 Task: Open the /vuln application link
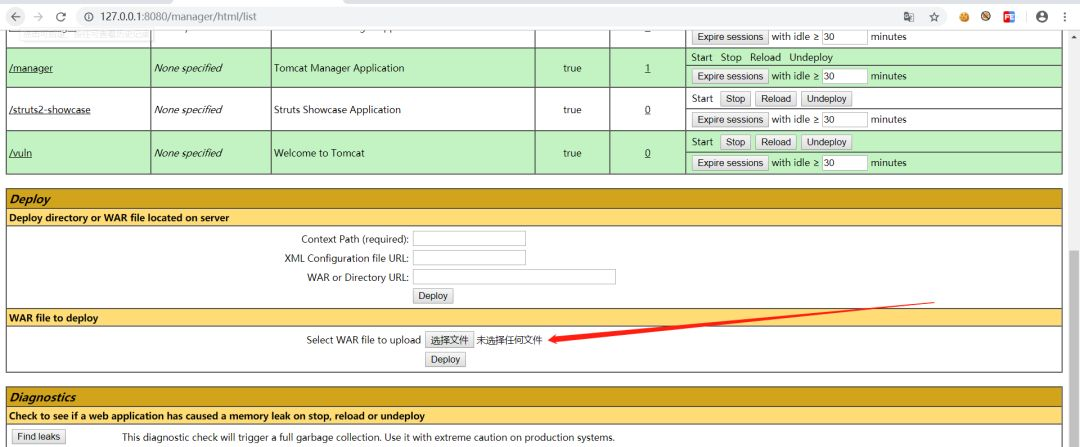click(x=21, y=153)
